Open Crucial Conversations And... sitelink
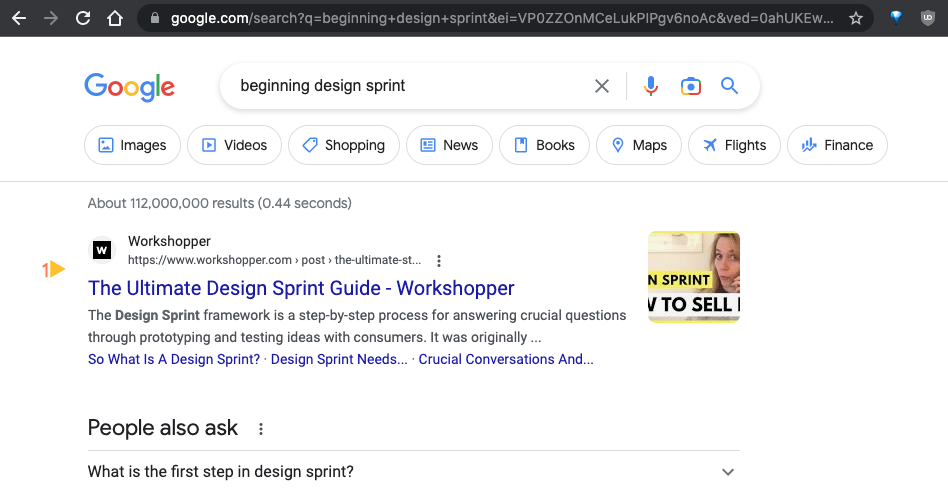This screenshot has height=491, width=948. click(x=506, y=359)
